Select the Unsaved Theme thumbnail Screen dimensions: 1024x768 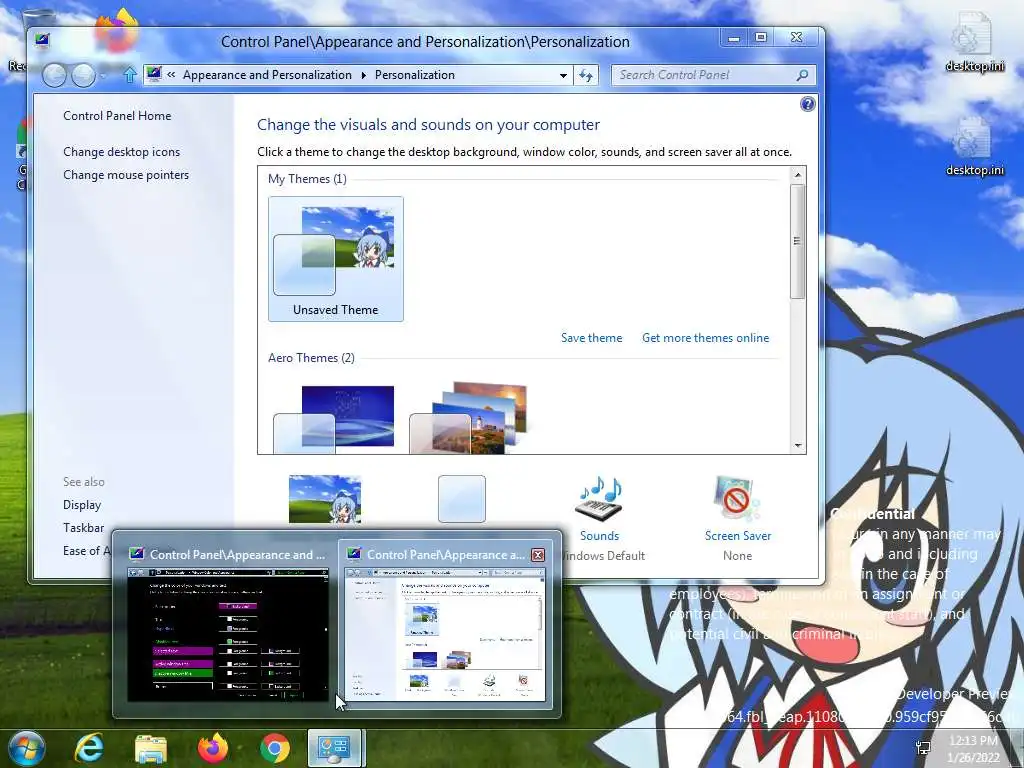click(x=336, y=259)
